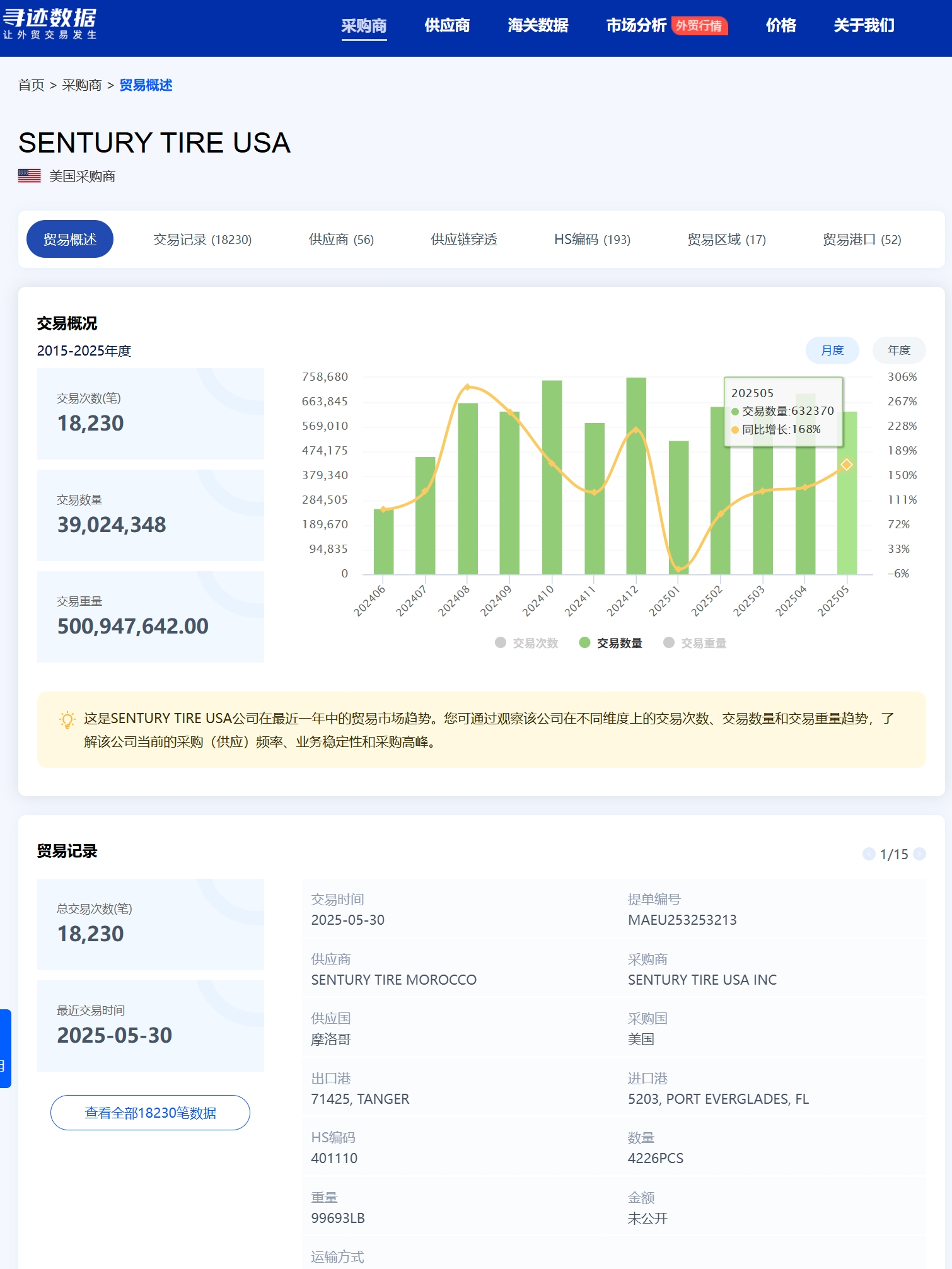The image size is (952, 1269).
Task: Go to next trade record page arrow
Action: point(919,854)
